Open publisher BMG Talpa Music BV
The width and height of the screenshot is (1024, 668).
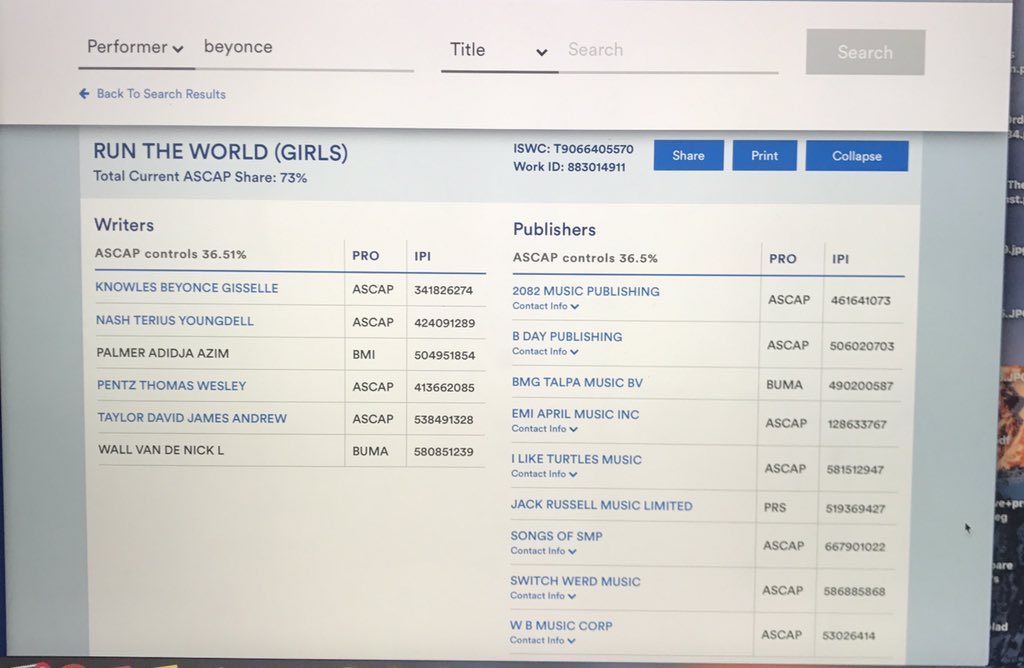point(577,382)
